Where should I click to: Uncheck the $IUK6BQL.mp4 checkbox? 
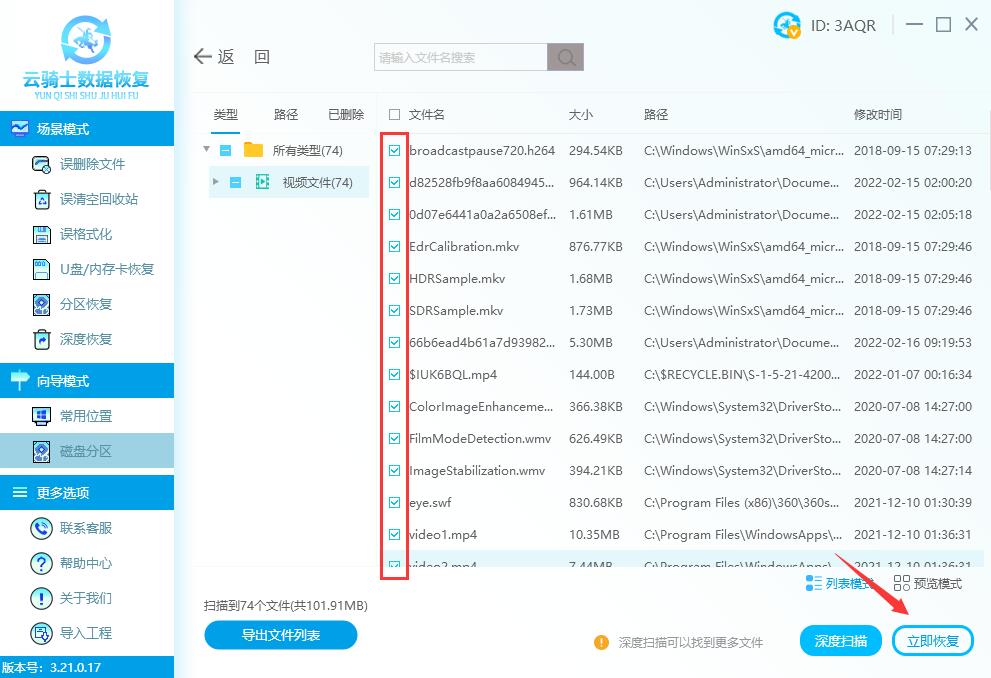click(394, 375)
